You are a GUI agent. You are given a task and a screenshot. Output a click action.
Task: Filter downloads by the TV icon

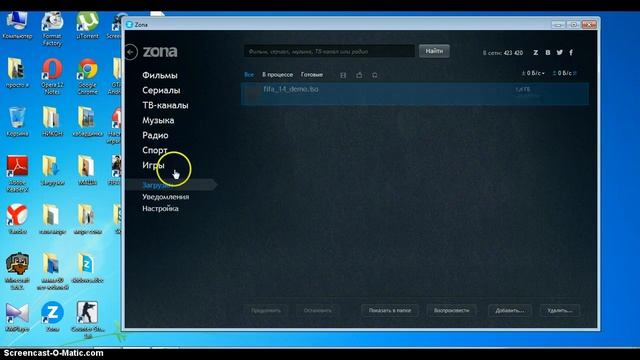pyautogui.click(x=359, y=75)
